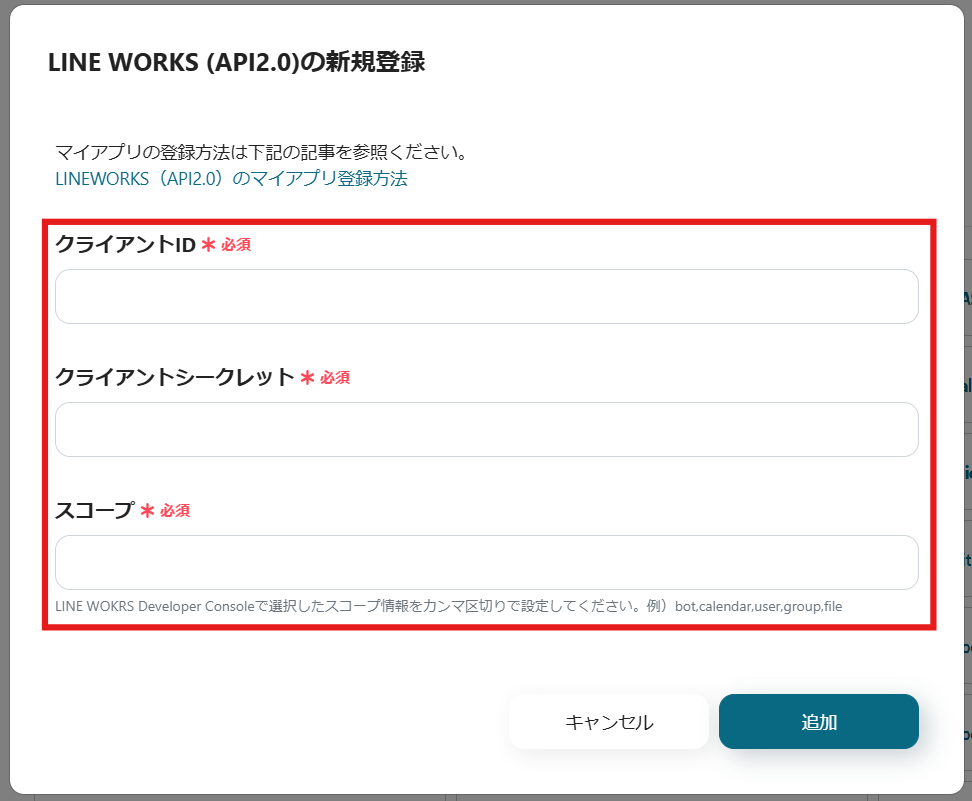The height and width of the screenshot is (801, 972).
Task: Click the LINE WORKS (API2.0)の新規登録 heading
Action: [x=237, y=62]
